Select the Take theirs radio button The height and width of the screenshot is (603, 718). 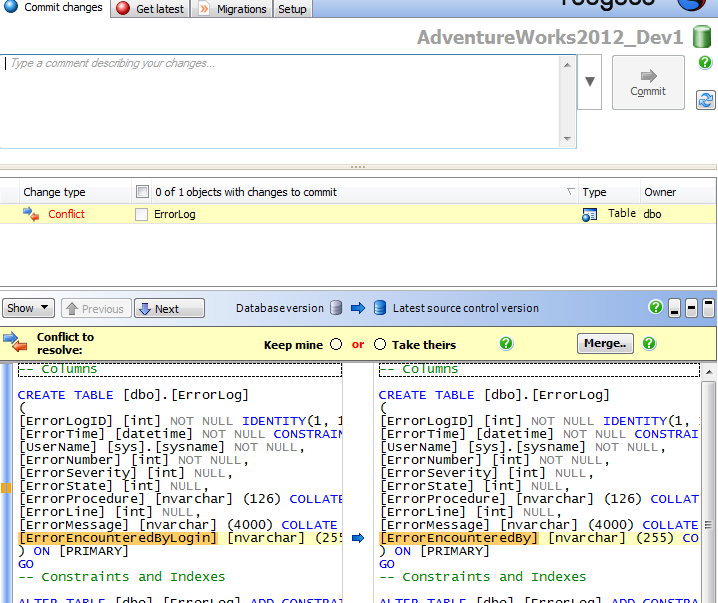tap(380, 344)
